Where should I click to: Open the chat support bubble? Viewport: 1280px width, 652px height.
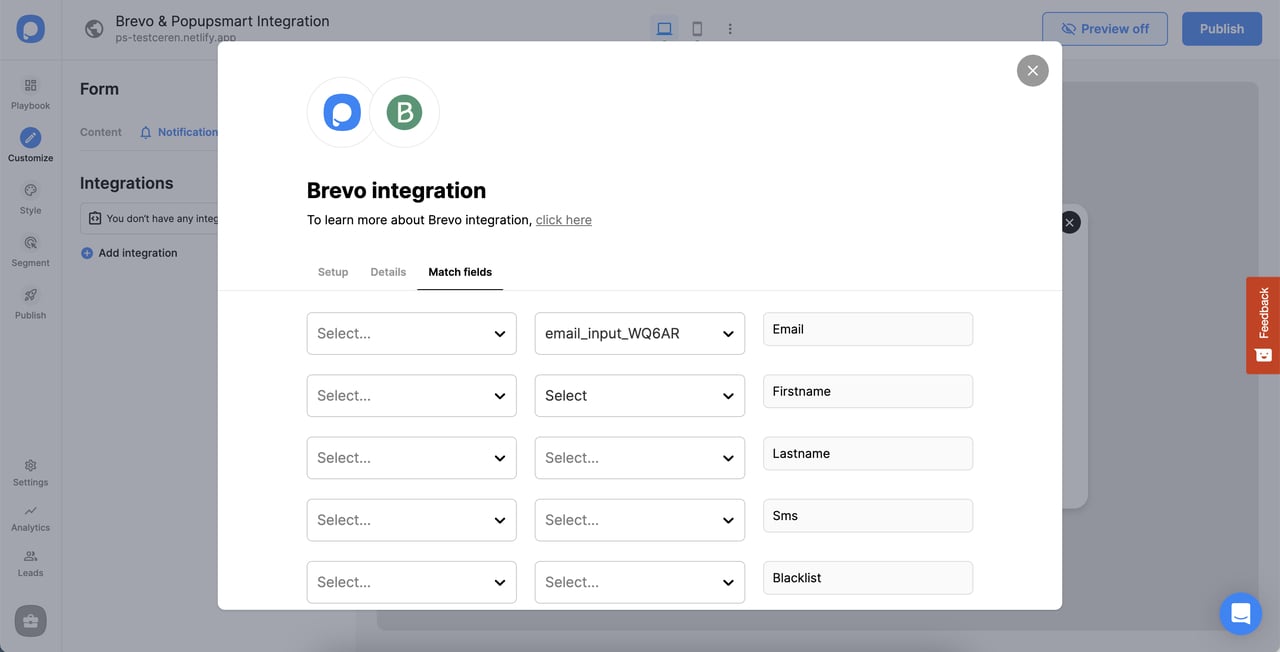click(x=1240, y=613)
